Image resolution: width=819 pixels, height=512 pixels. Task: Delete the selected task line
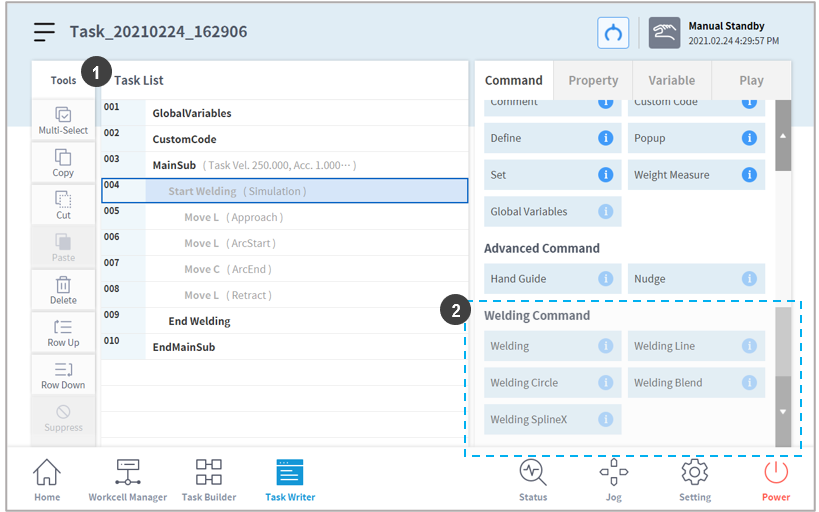click(63, 290)
